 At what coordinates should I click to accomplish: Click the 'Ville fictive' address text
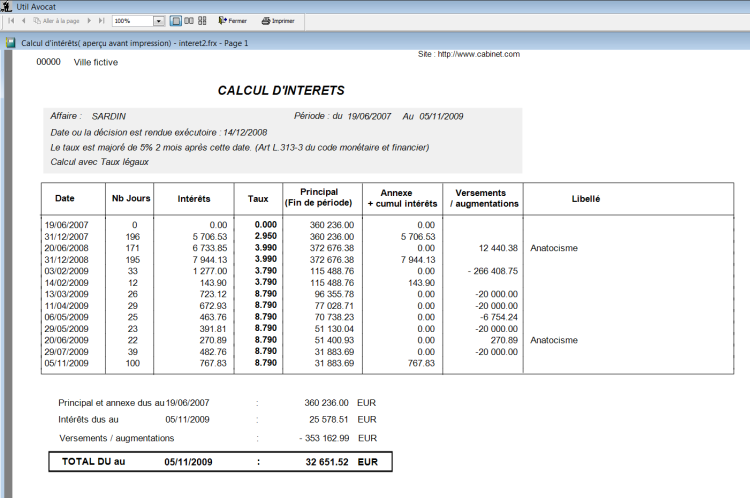tap(96, 62)
